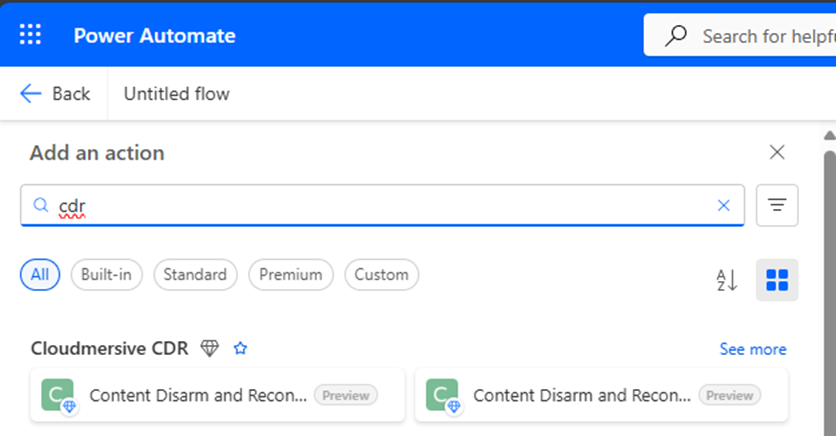
Task: Choose the first Content Disarm and Reconstruction action
Action: tap(198, 395)
